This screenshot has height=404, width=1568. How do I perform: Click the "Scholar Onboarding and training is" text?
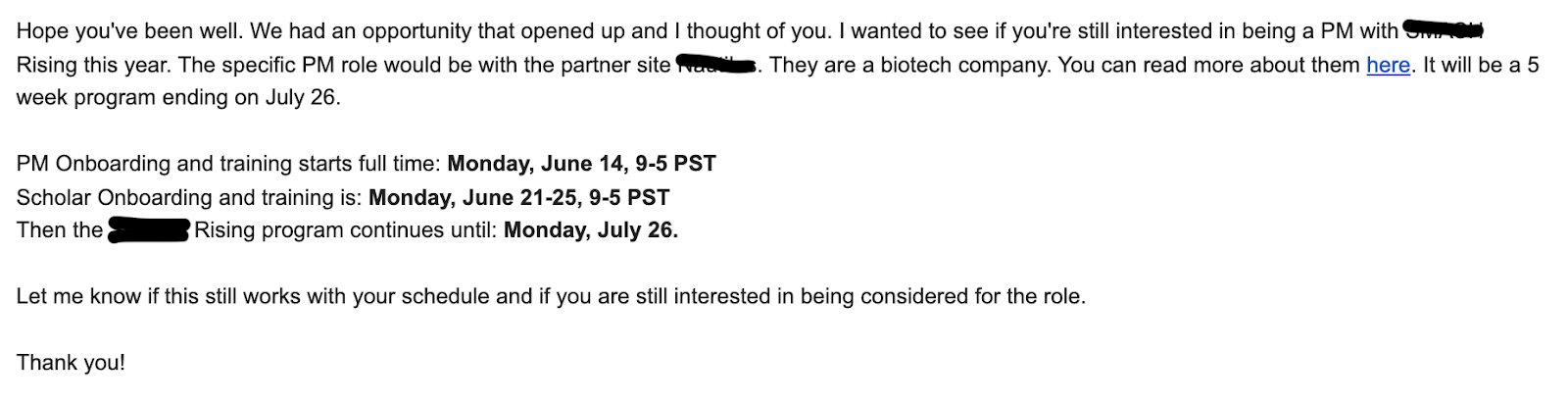click(188, 198)
